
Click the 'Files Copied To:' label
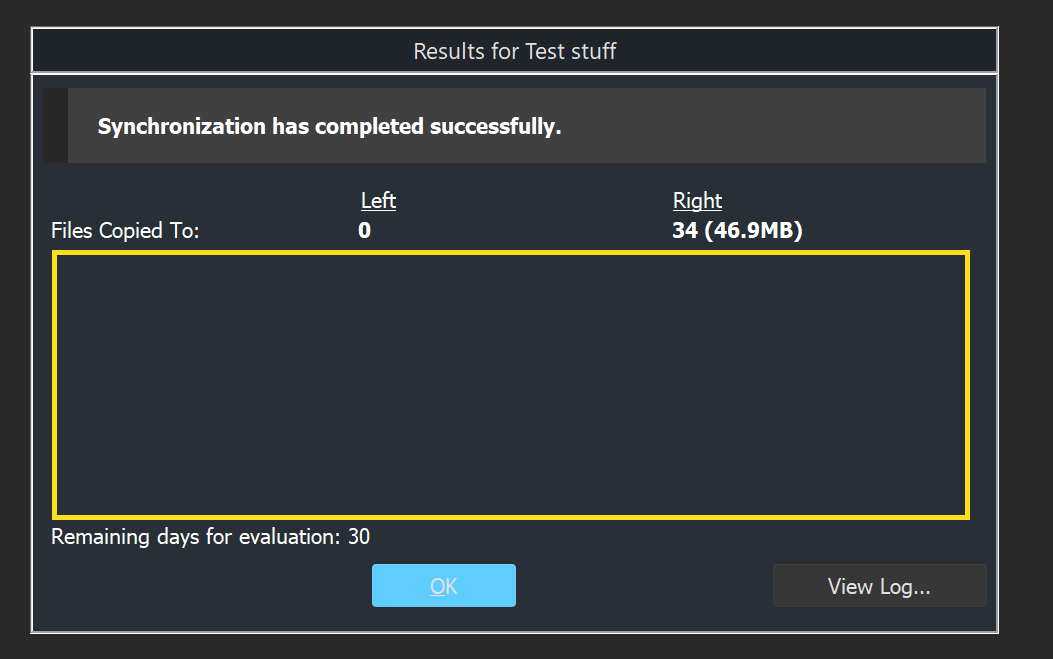click(126, 232)
